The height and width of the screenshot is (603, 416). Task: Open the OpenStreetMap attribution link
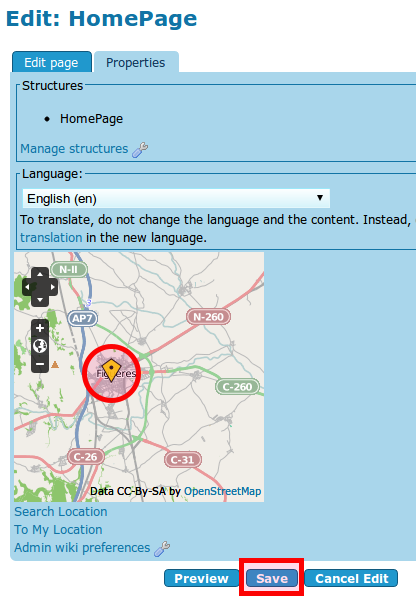coord(223,491)
